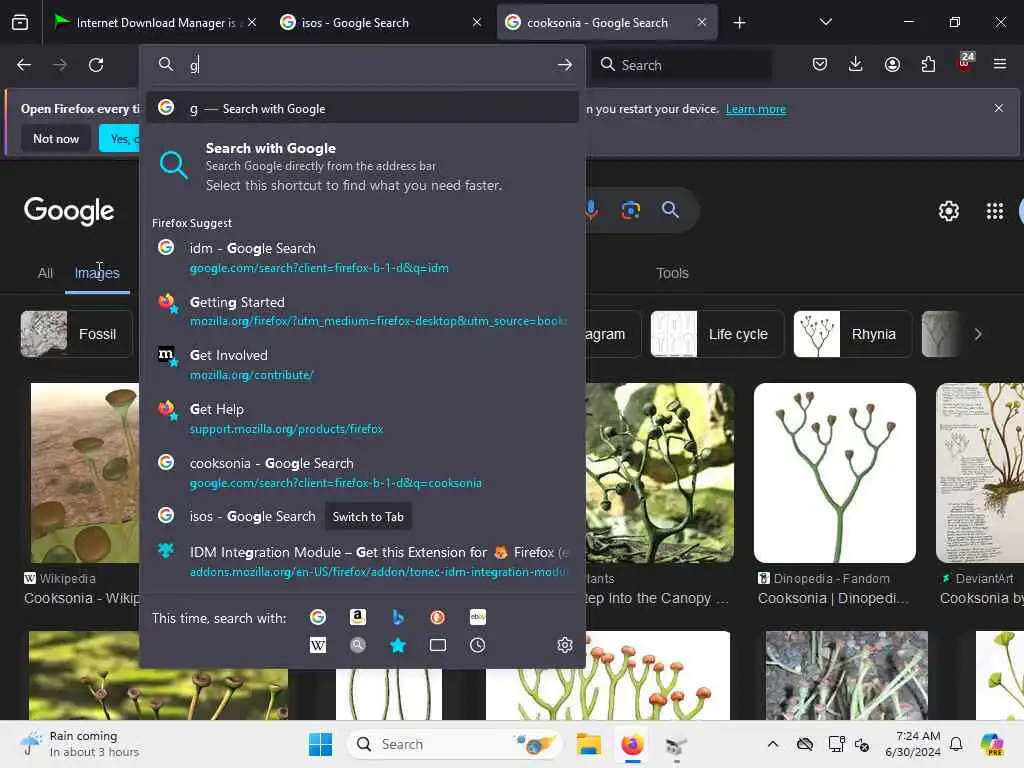Viewport: 1024px width, 768px height.
Task: Open the Get Help suggestion
Action: point(362,418)
